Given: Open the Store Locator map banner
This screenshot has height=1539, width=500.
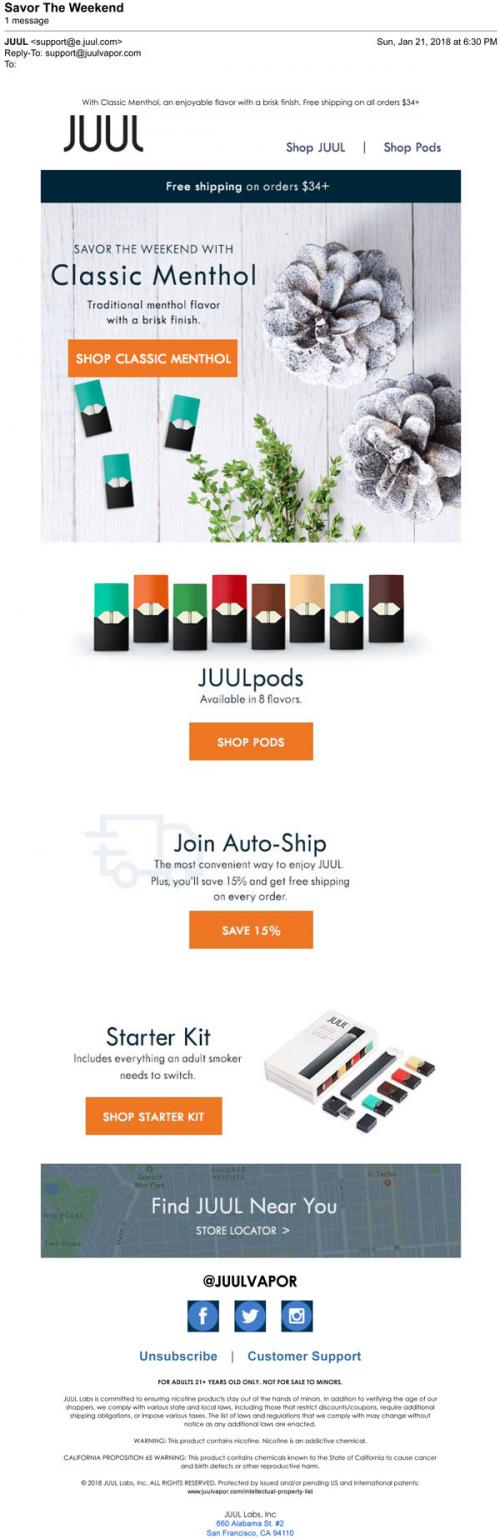Looking at the screenshot, I should 251,1211.
